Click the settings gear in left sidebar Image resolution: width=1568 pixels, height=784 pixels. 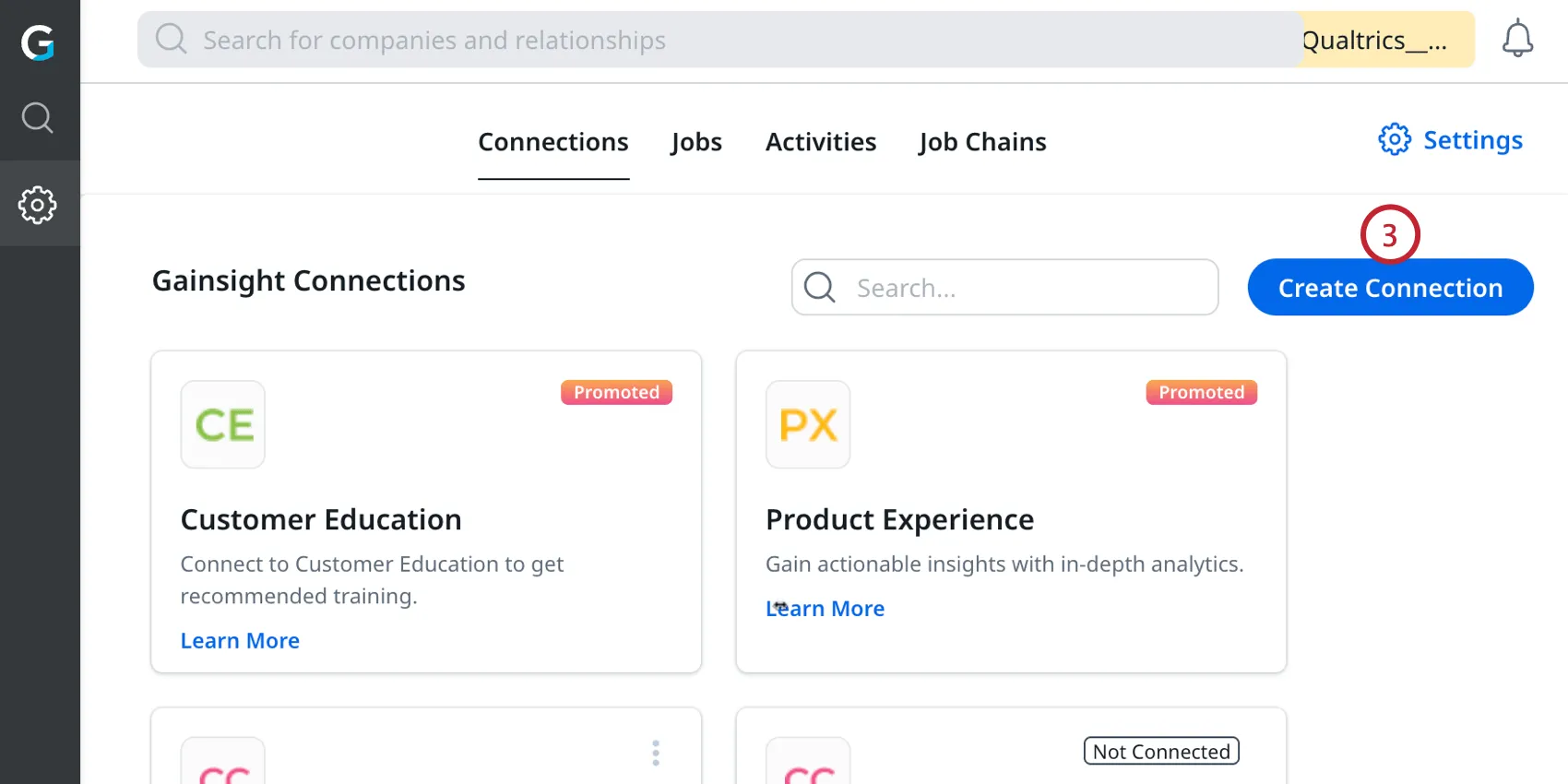click(38, 205)
